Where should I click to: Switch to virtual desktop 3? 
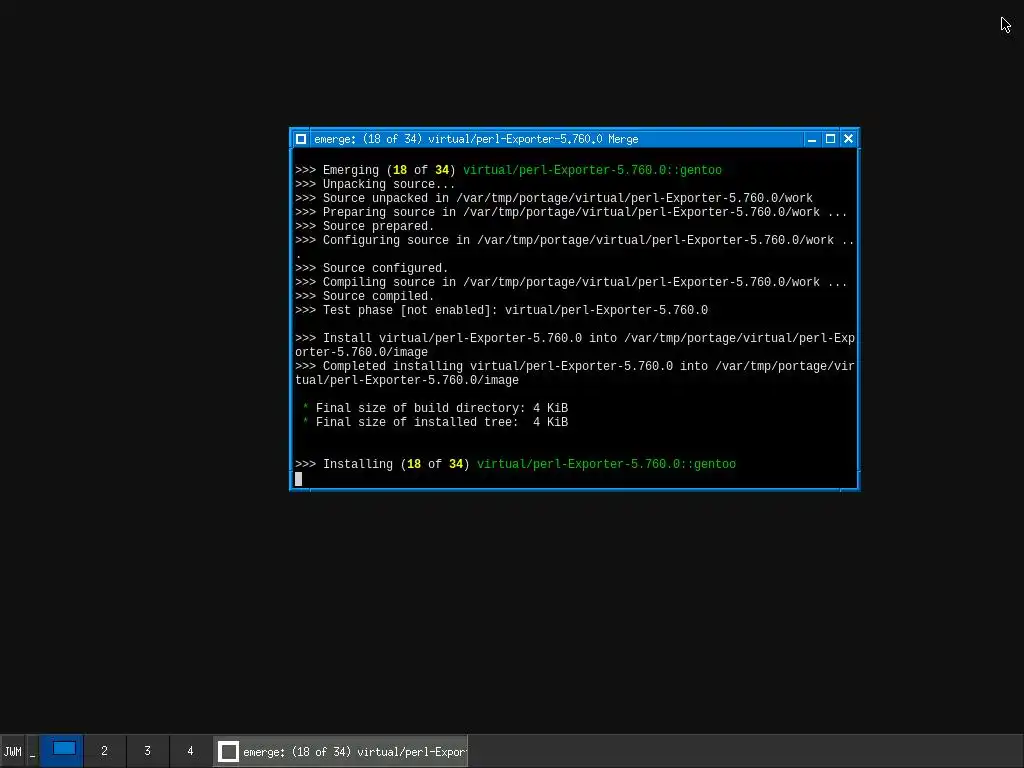pyautogui.click(x=148, y=750)
